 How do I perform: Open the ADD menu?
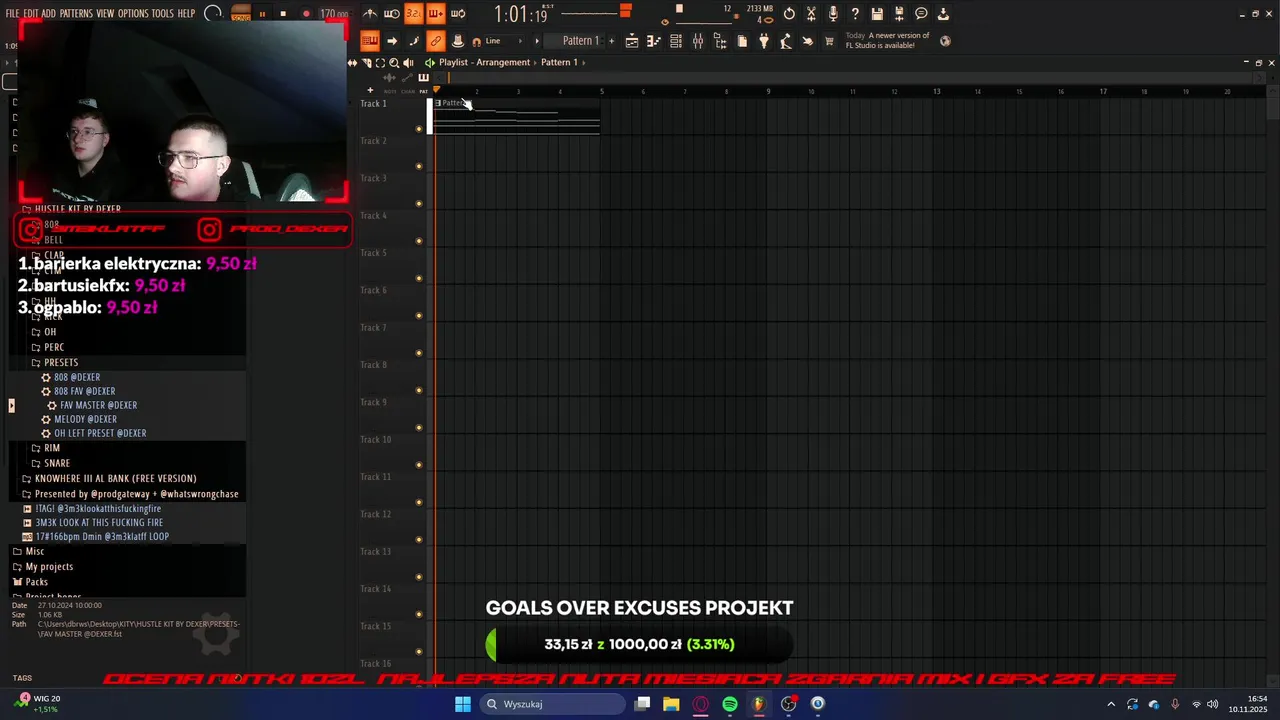[49, 14]
